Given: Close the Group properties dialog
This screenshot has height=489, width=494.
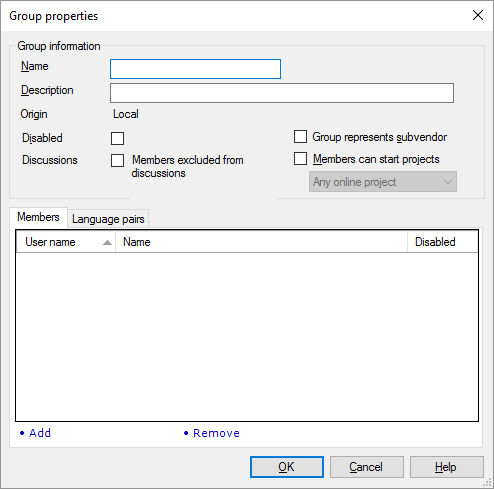Looking at the screenshot, I should tap(478, 15).
